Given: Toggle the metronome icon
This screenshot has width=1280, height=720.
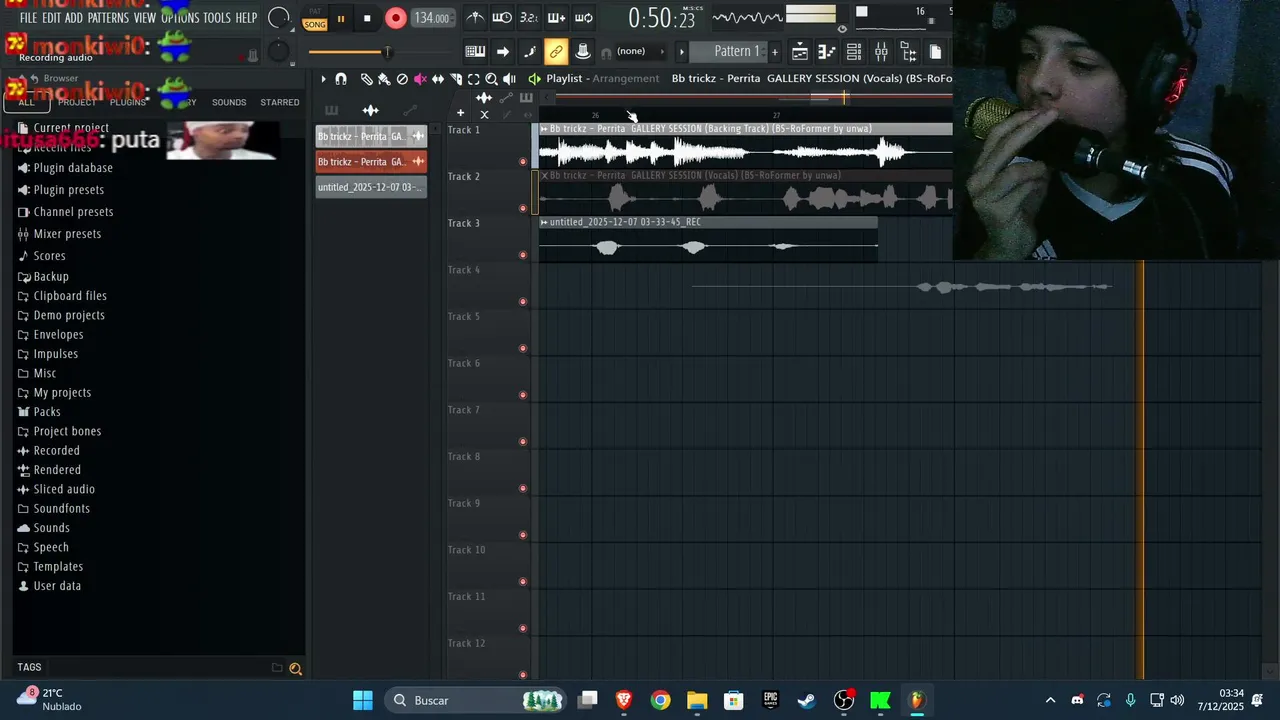Looking at the screenshot, I should point(476,18).
